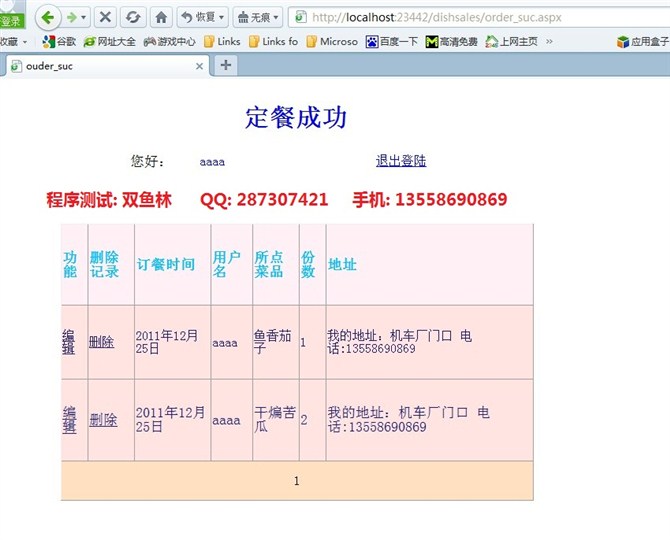The image size is (670, 540).
Task: Select the ouder_suc tab
Action: point(107,66)
